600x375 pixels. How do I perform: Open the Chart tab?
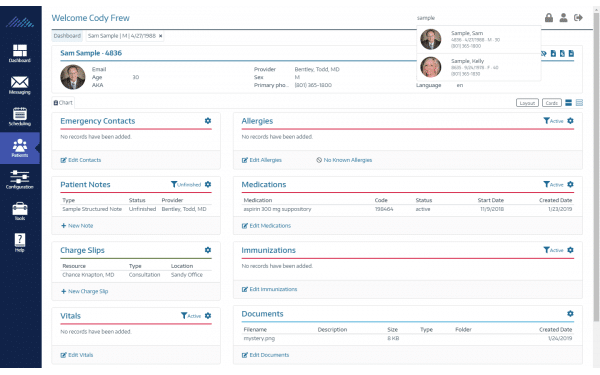(63, 103)
